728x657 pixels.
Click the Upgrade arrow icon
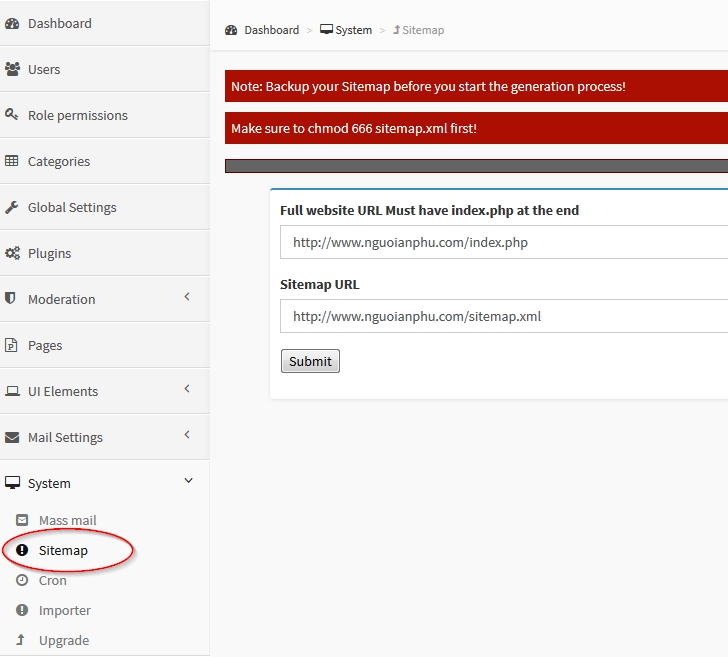(20, 640)
